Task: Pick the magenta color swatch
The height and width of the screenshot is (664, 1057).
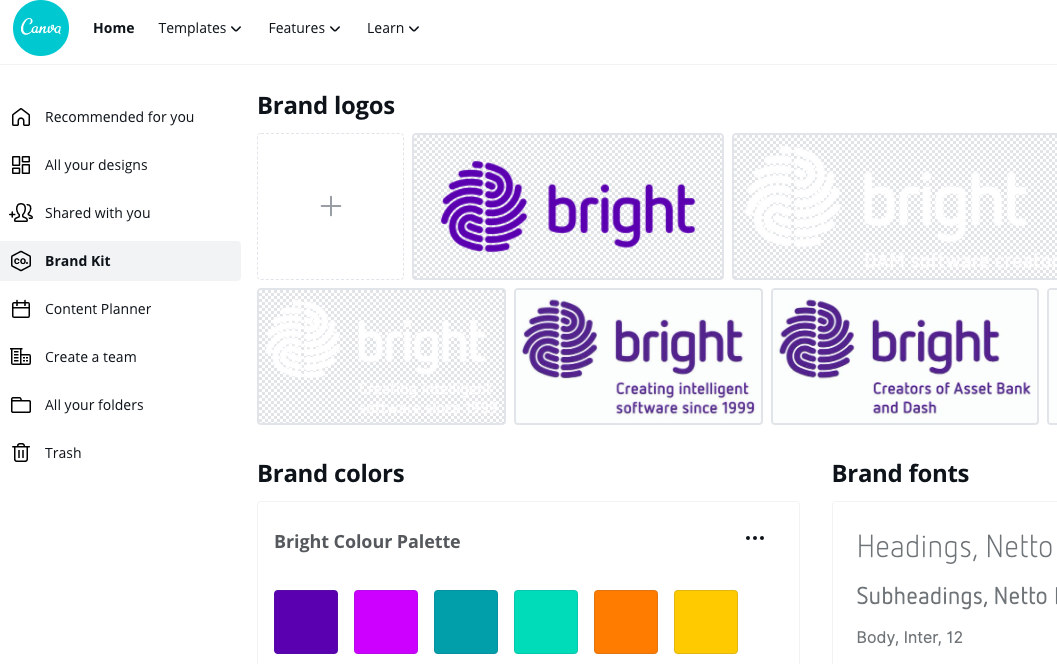Action: pos(386,622)
